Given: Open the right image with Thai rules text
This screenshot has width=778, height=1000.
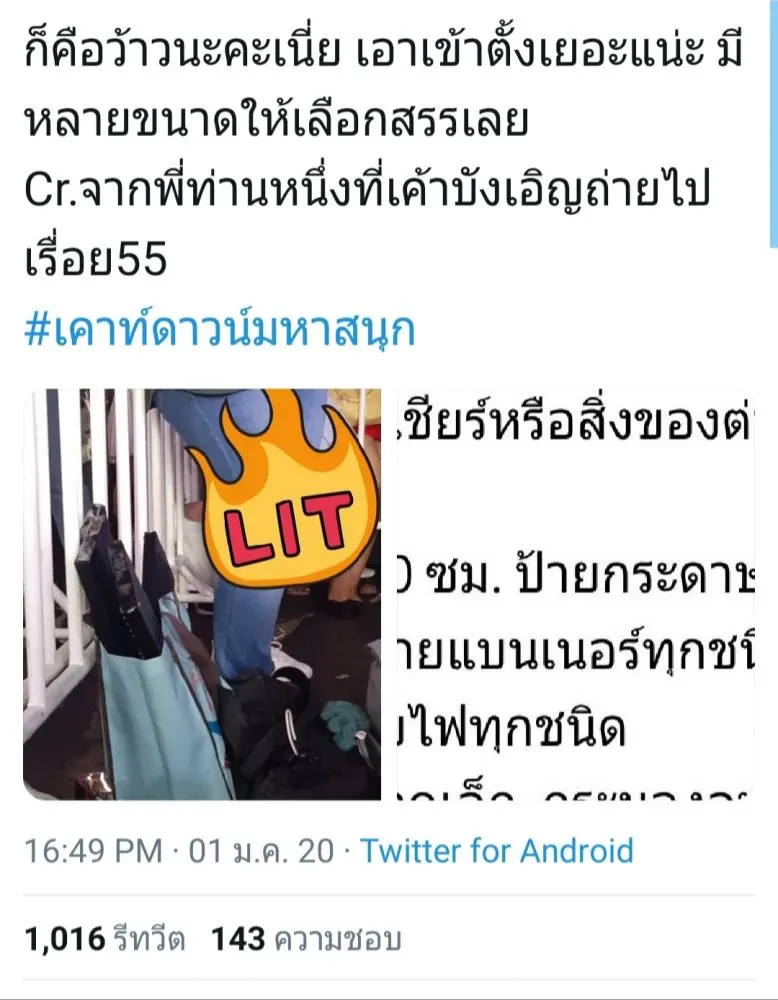Looking at the screenshot, I should click(x=576, y=594).
